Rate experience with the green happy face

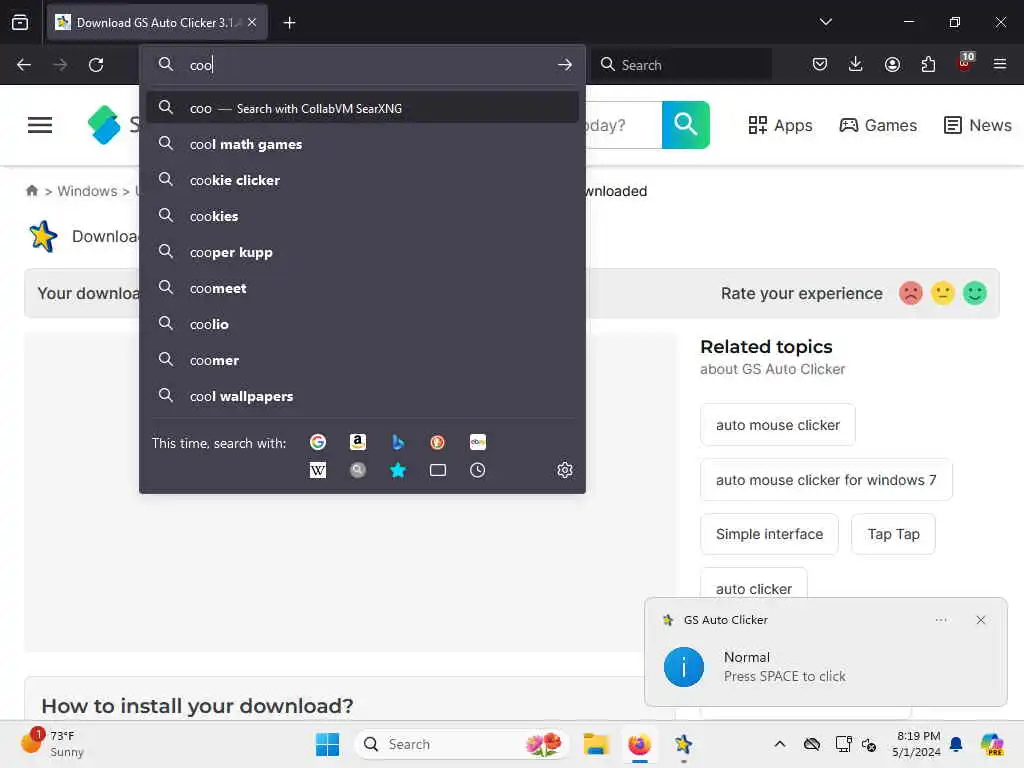974,293
